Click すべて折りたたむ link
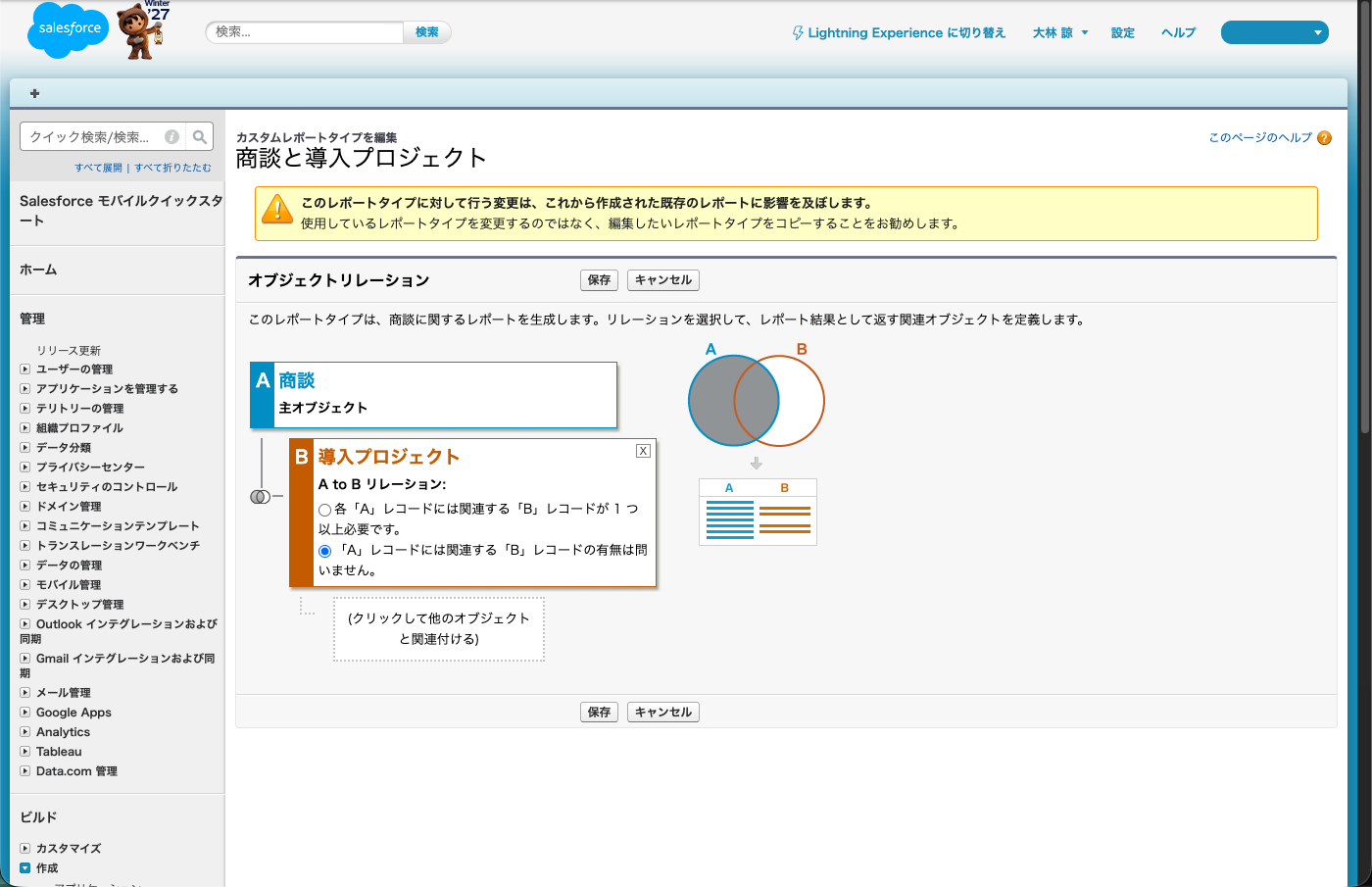The width and height of the screenshot is (1372, 887). pos(172,168)
